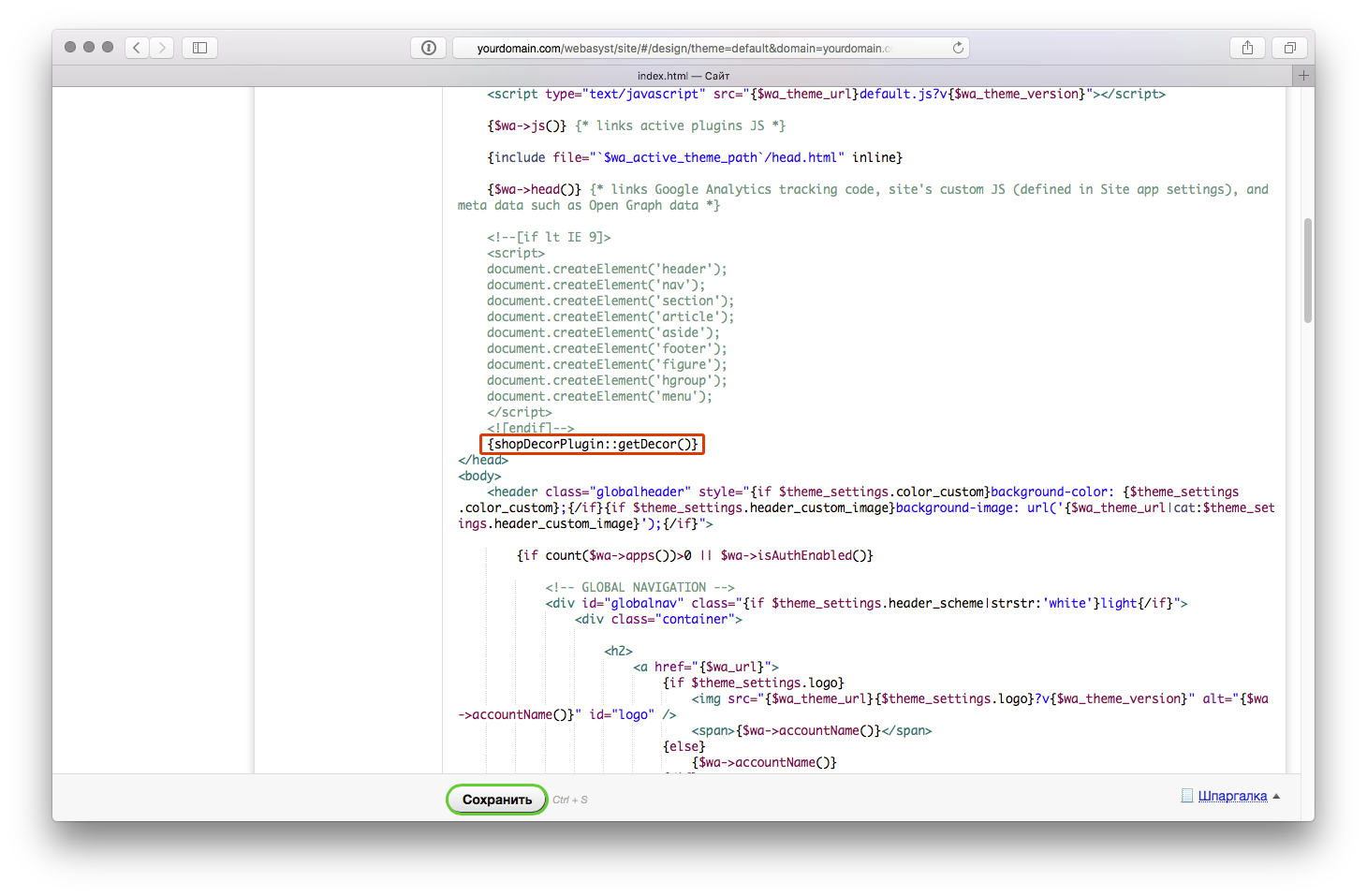Click the opening <script> tag under IE comment
The height and width of the screenshot is (896, 1367).
(516, 253)
